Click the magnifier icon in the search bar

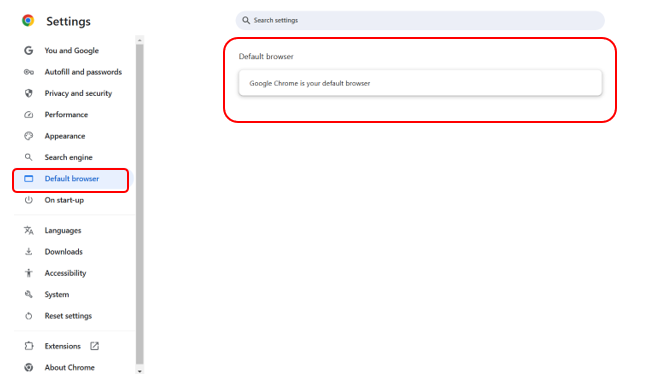pos(246,20)
